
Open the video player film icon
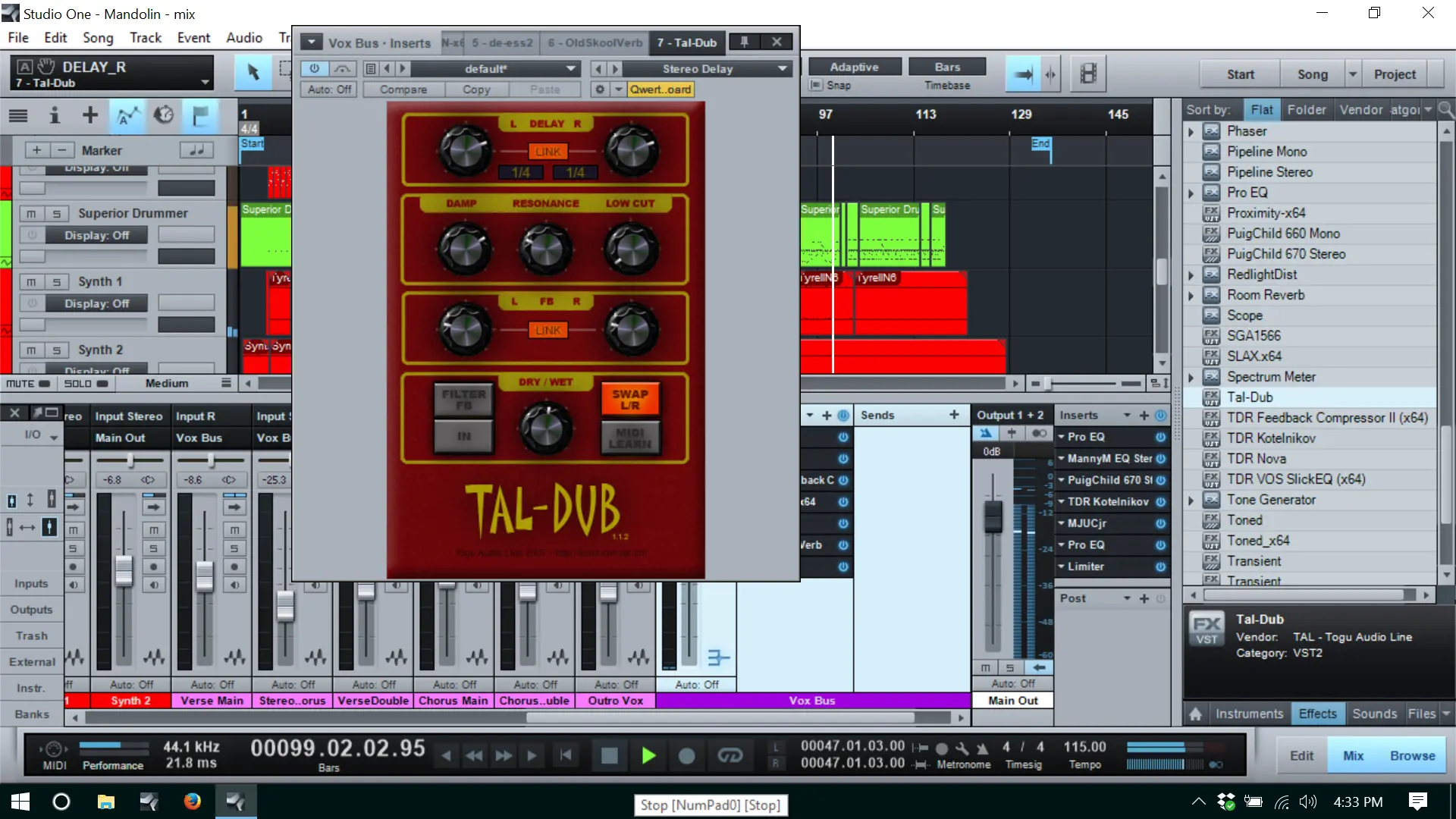pos(1088,74)
